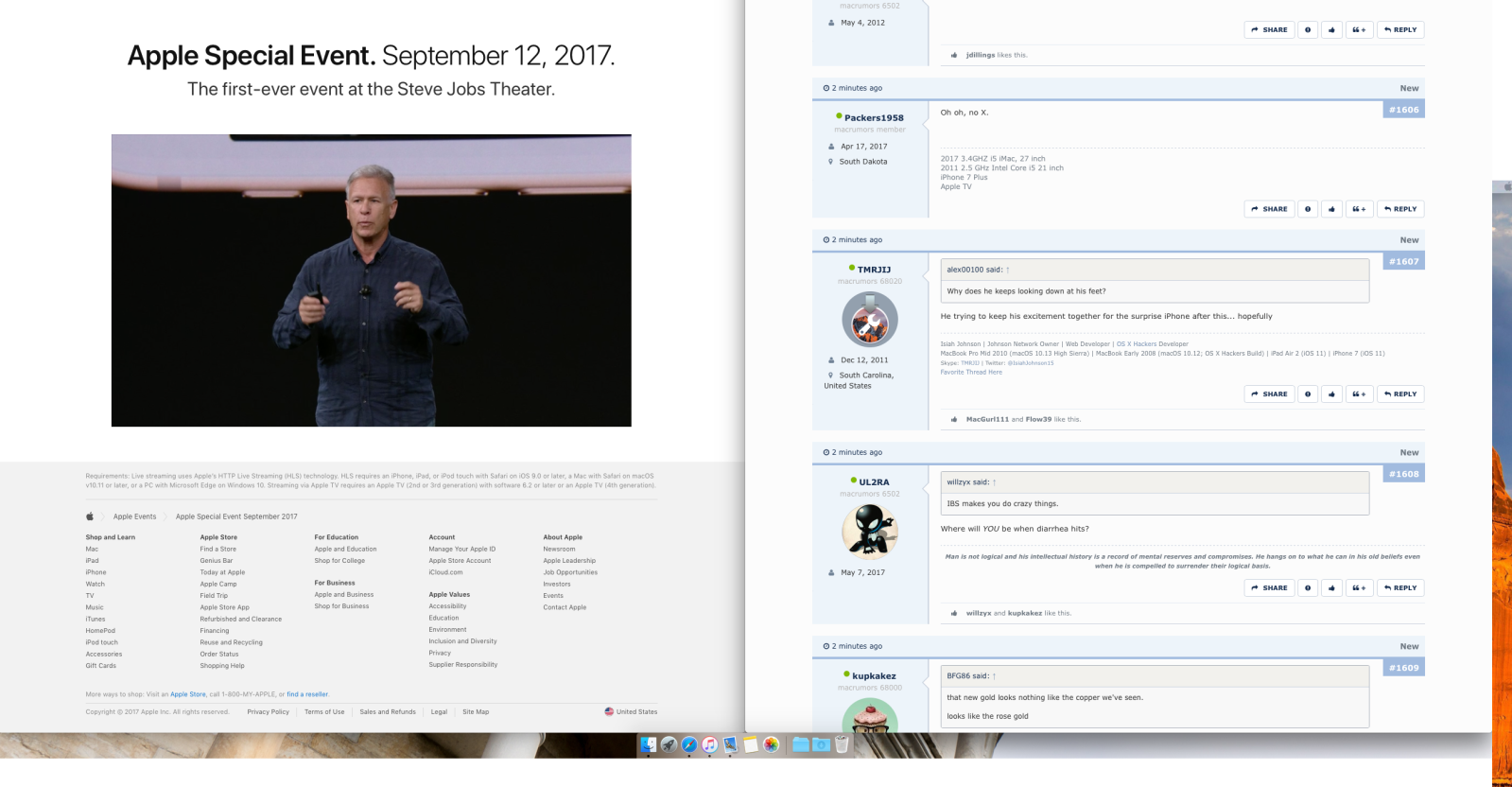Viewport: 1512px width, 787px height.
Task: Open Accessibility link under Apple Values
Action: pos(447,606)
